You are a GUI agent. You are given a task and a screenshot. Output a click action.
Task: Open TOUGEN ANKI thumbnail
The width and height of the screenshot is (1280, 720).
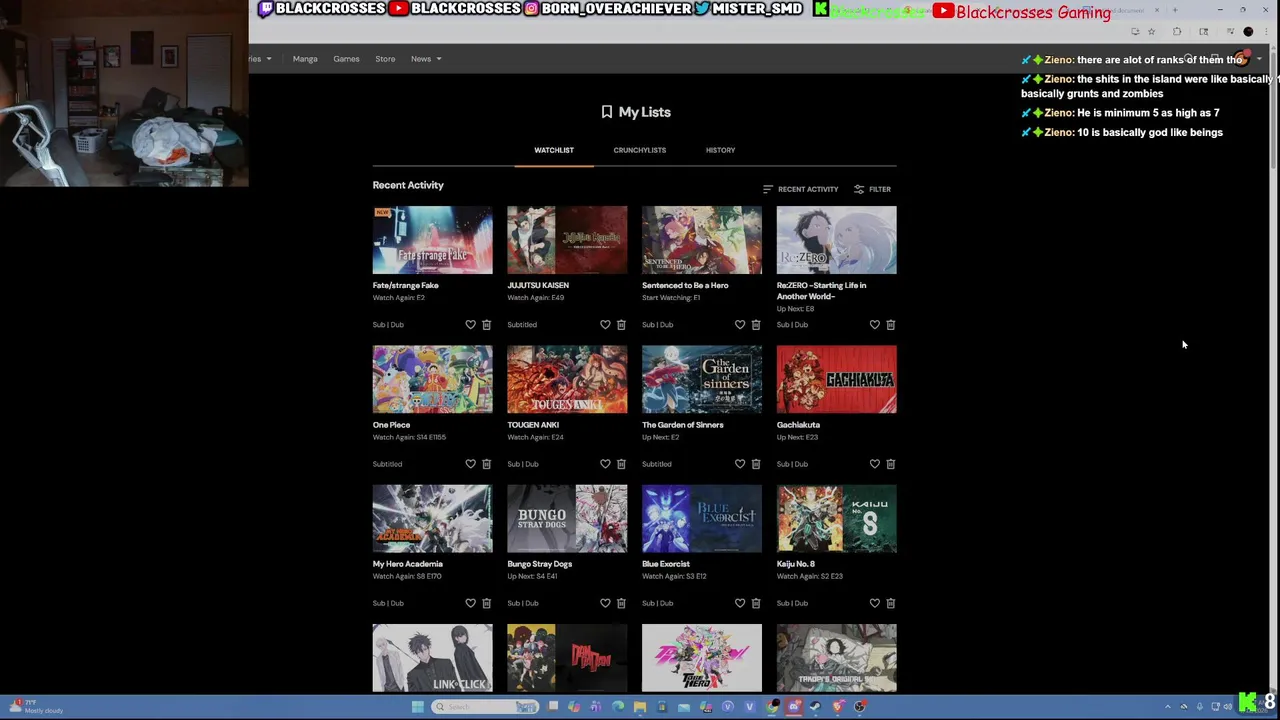click(x=567, y=379)
